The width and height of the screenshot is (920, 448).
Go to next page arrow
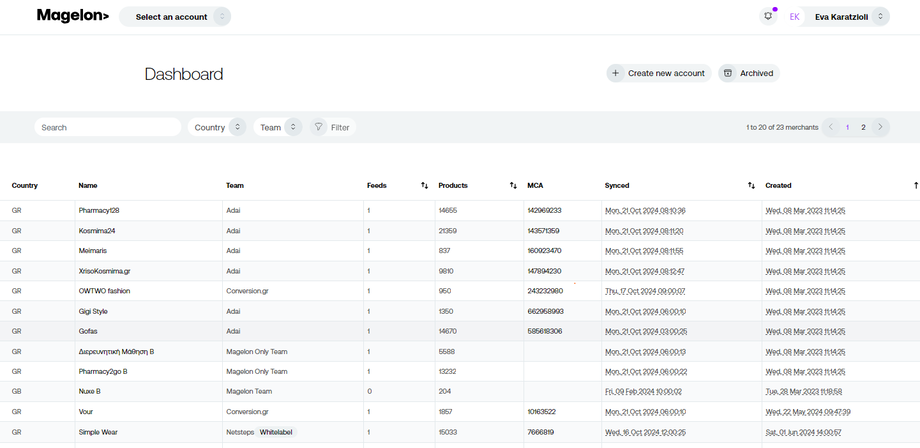[880, 127]
